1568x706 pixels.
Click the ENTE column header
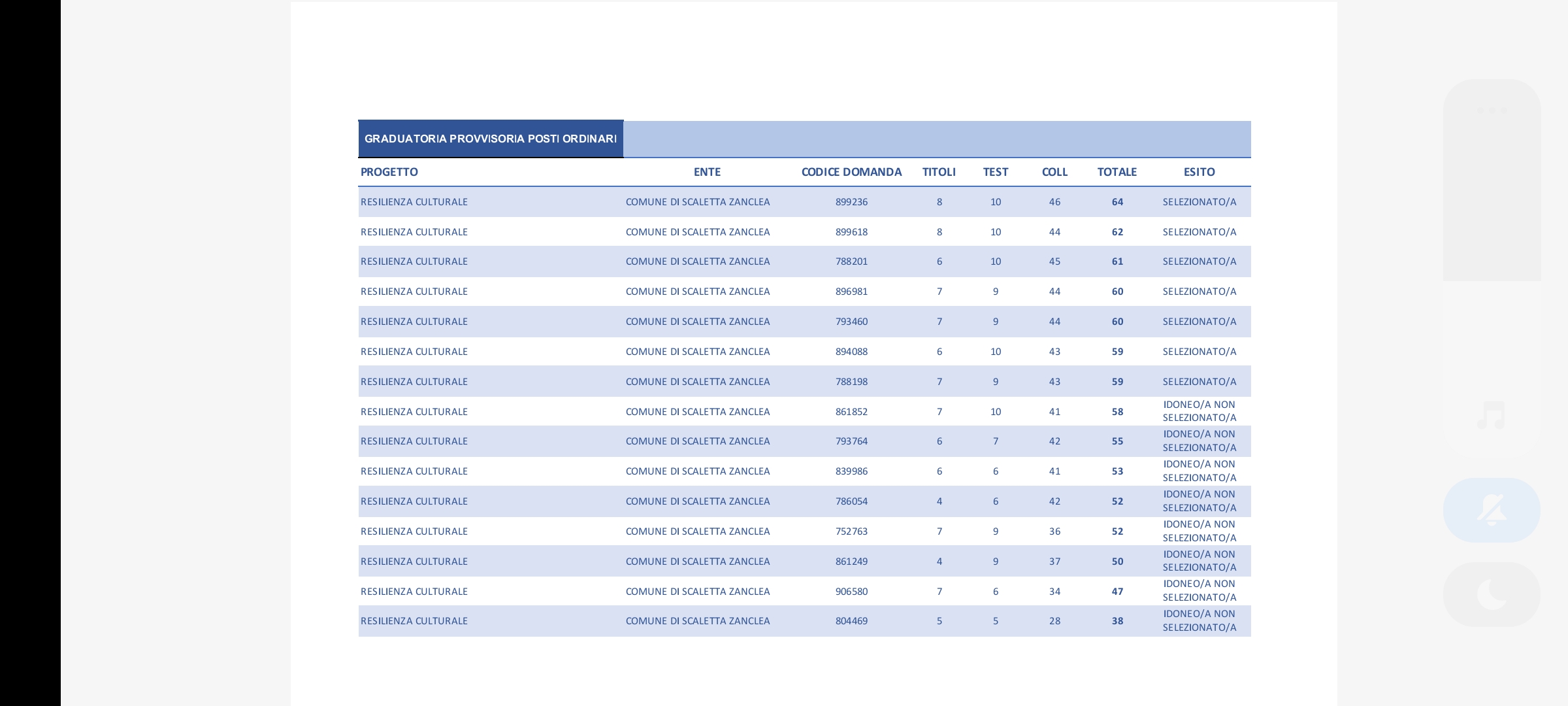click(x=707, y=172)
